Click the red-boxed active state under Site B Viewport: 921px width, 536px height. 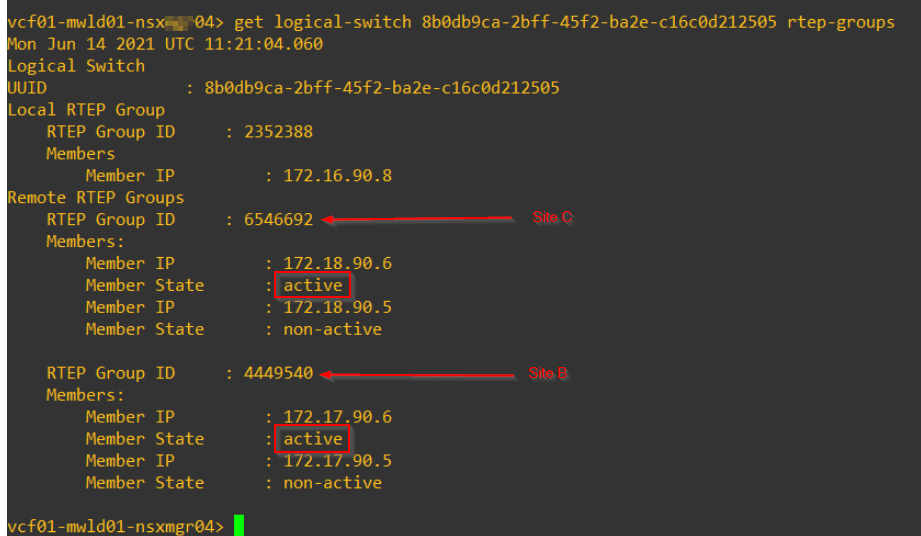pyautogui.click(x=312, y=439)
